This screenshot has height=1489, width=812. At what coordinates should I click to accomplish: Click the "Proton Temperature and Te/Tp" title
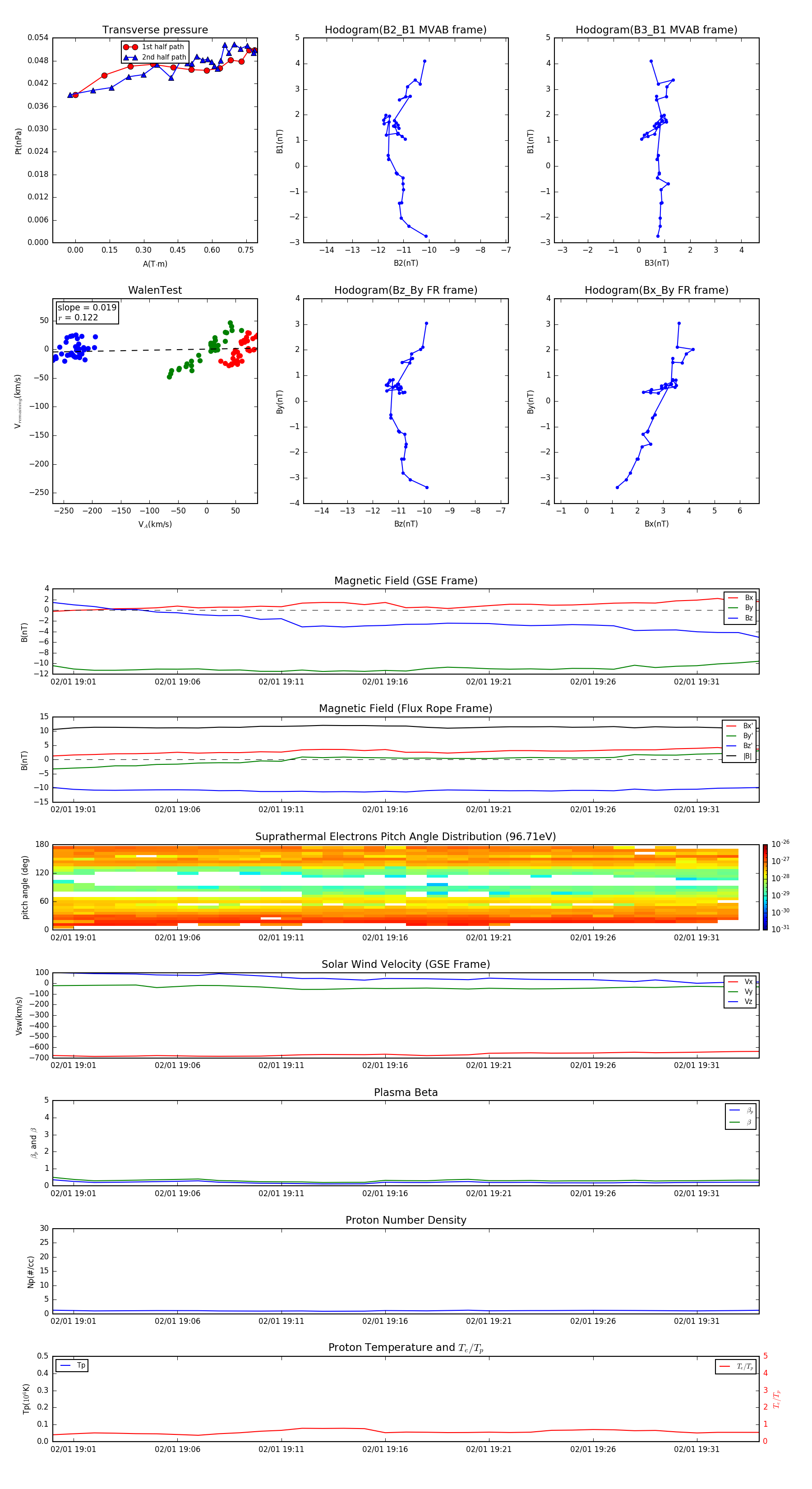pos(406,1348)
